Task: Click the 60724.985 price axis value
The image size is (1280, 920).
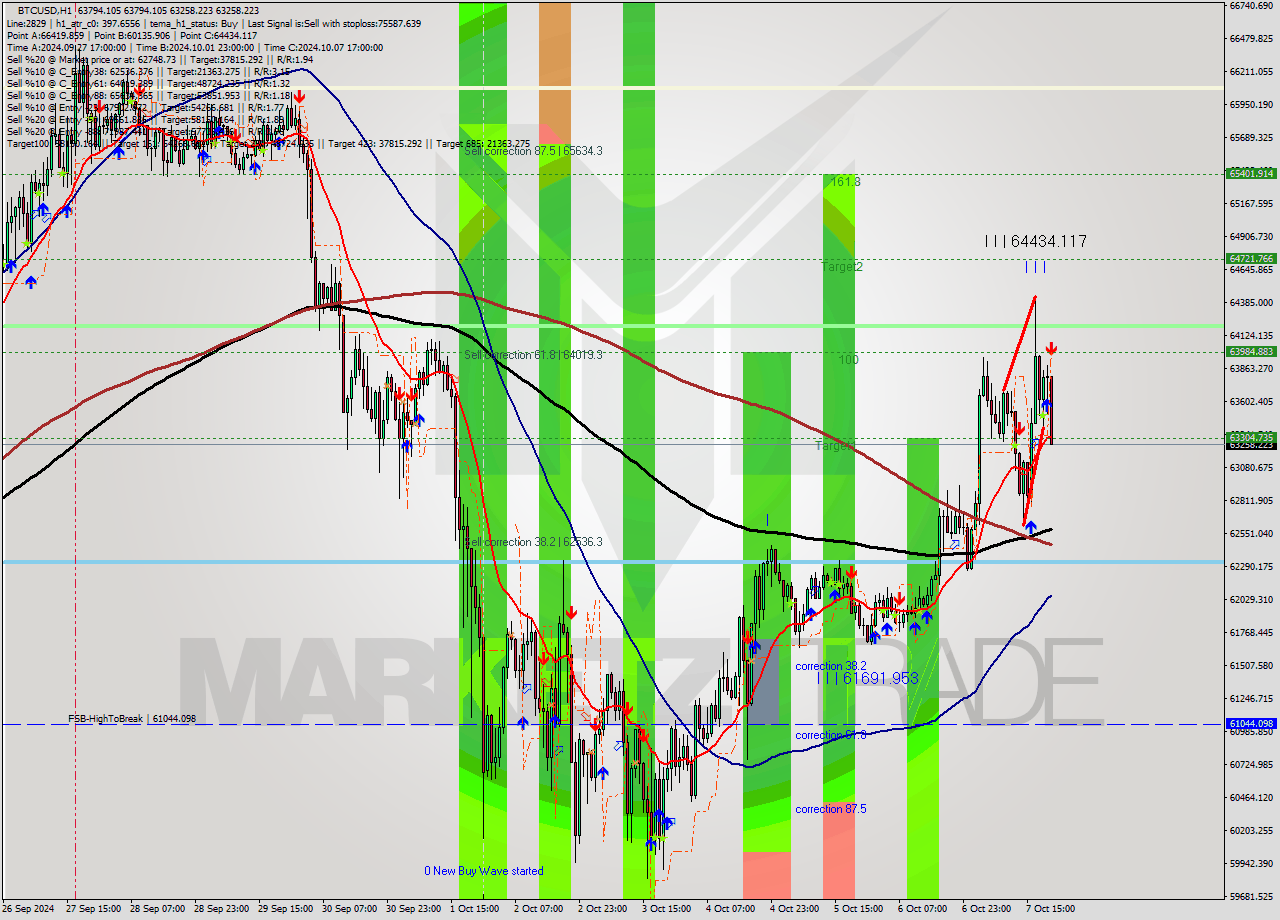Action: (1250, 765)
